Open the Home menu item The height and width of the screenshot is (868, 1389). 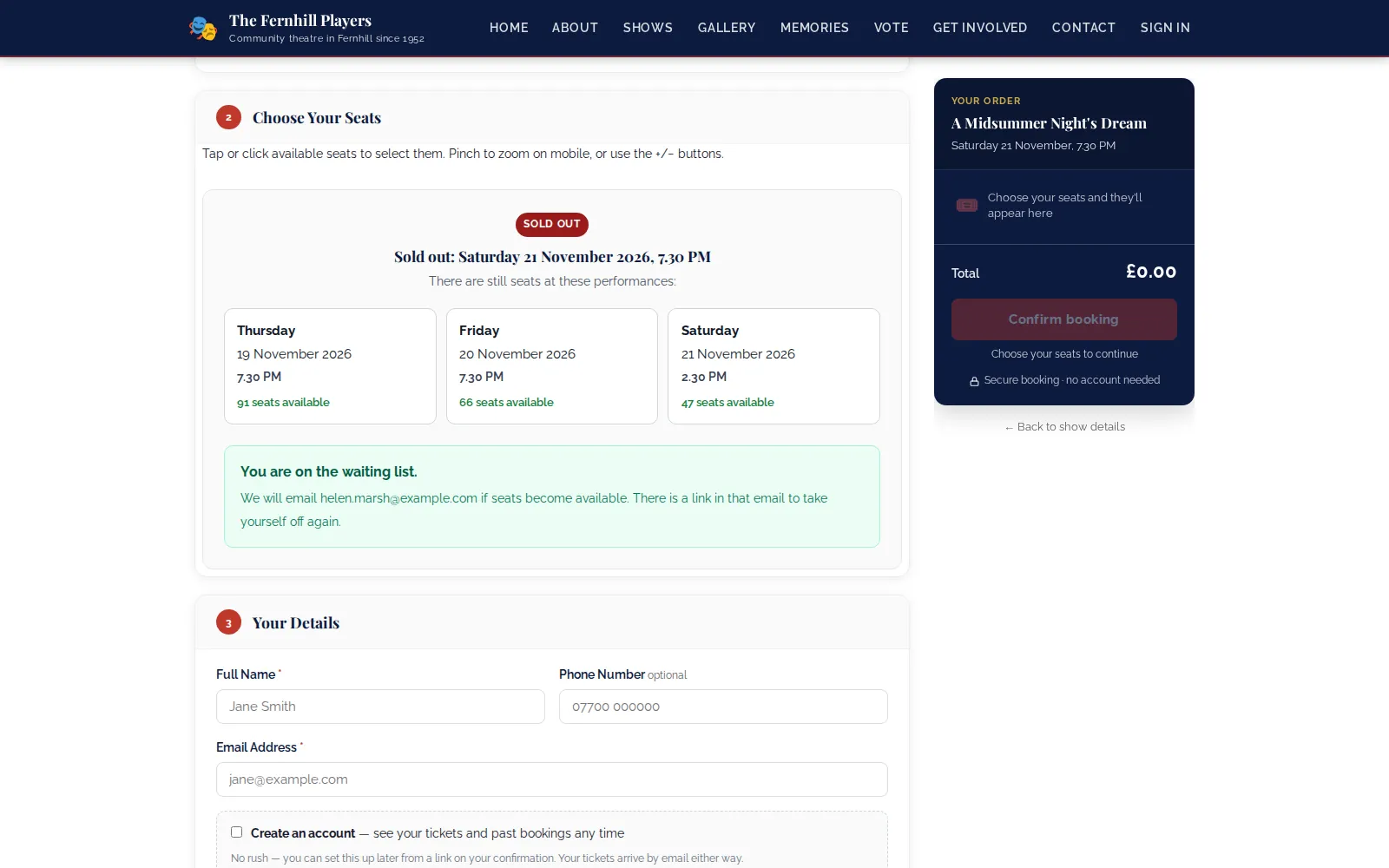[x=509, y=28]
